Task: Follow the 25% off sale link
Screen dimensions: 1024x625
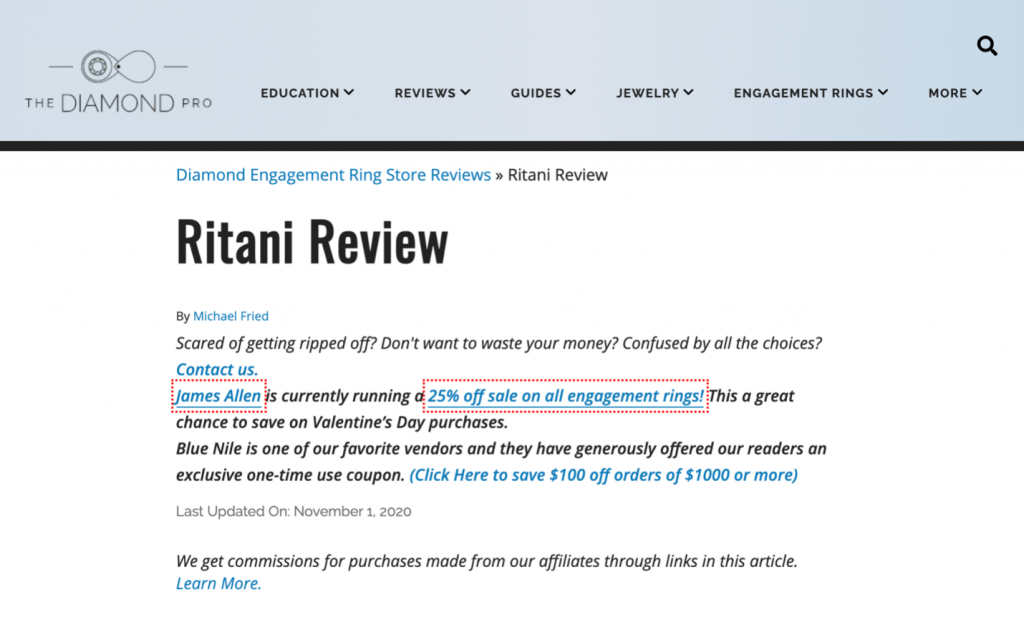Action: 565,396
